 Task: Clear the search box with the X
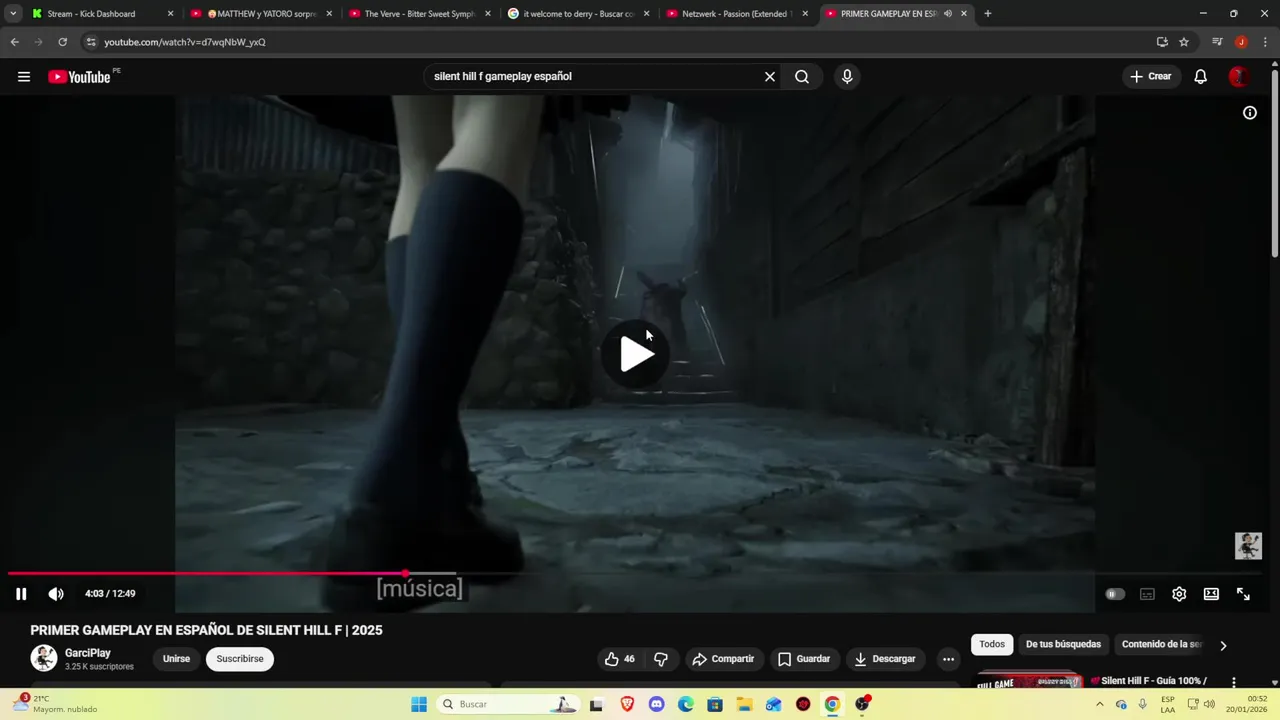770,77
